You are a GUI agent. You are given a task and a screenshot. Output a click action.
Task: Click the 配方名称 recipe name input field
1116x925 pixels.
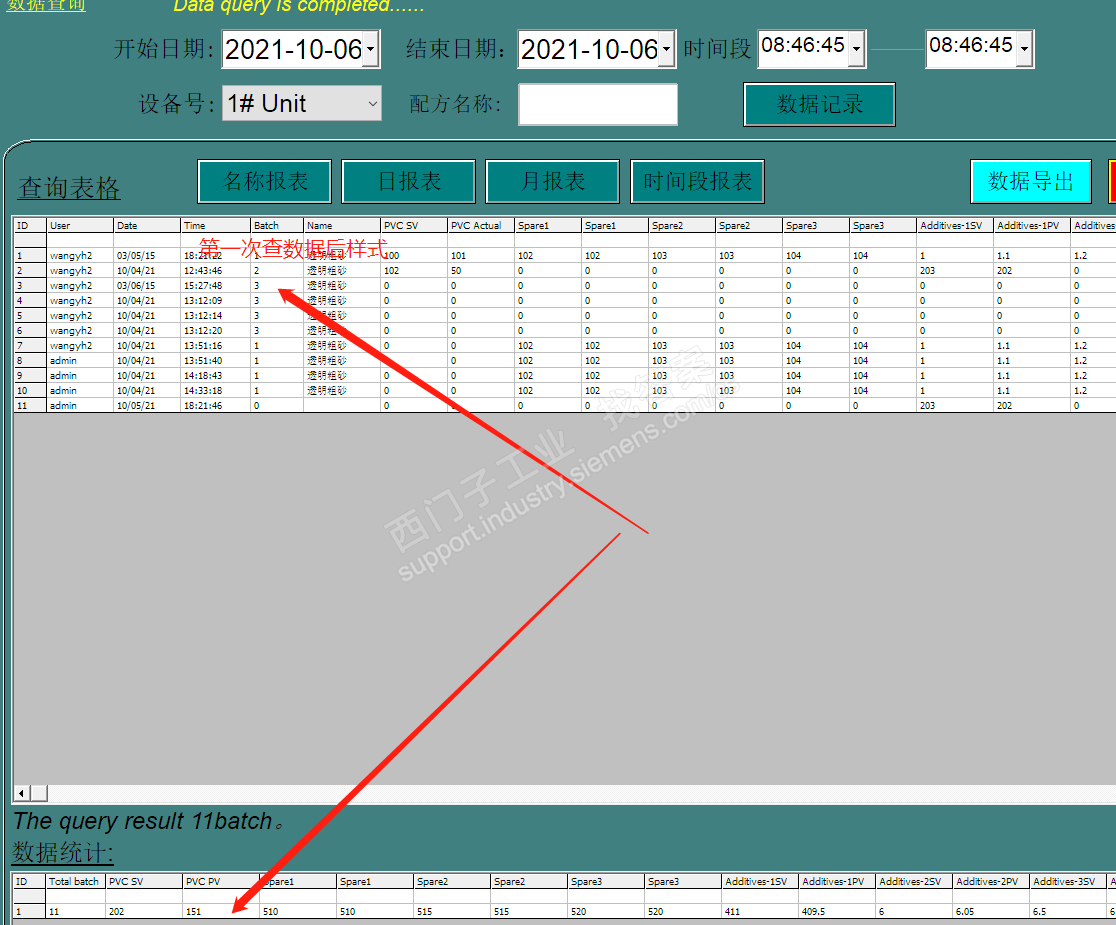tap(598, 105)
